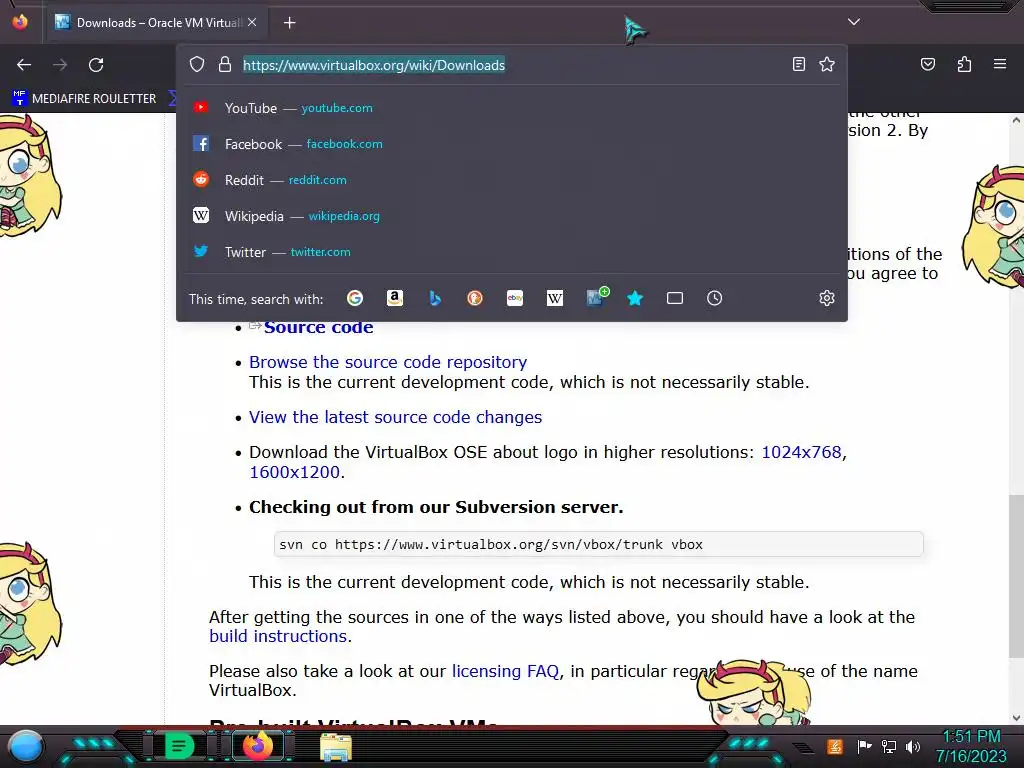Open the green notes app in taskbar
1024x768 pixels.
[x=179, y=746]
